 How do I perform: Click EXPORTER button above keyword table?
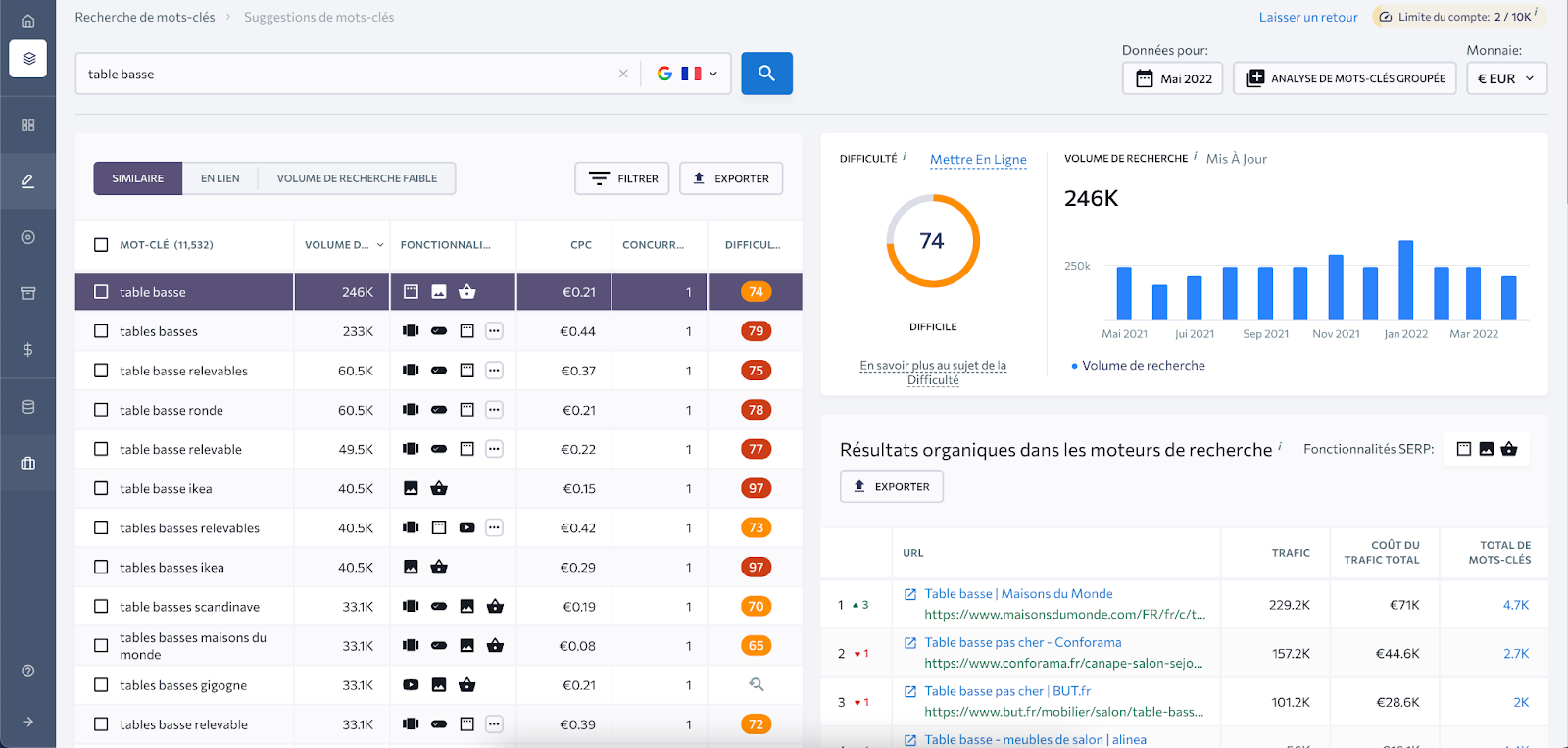[731, 178]
